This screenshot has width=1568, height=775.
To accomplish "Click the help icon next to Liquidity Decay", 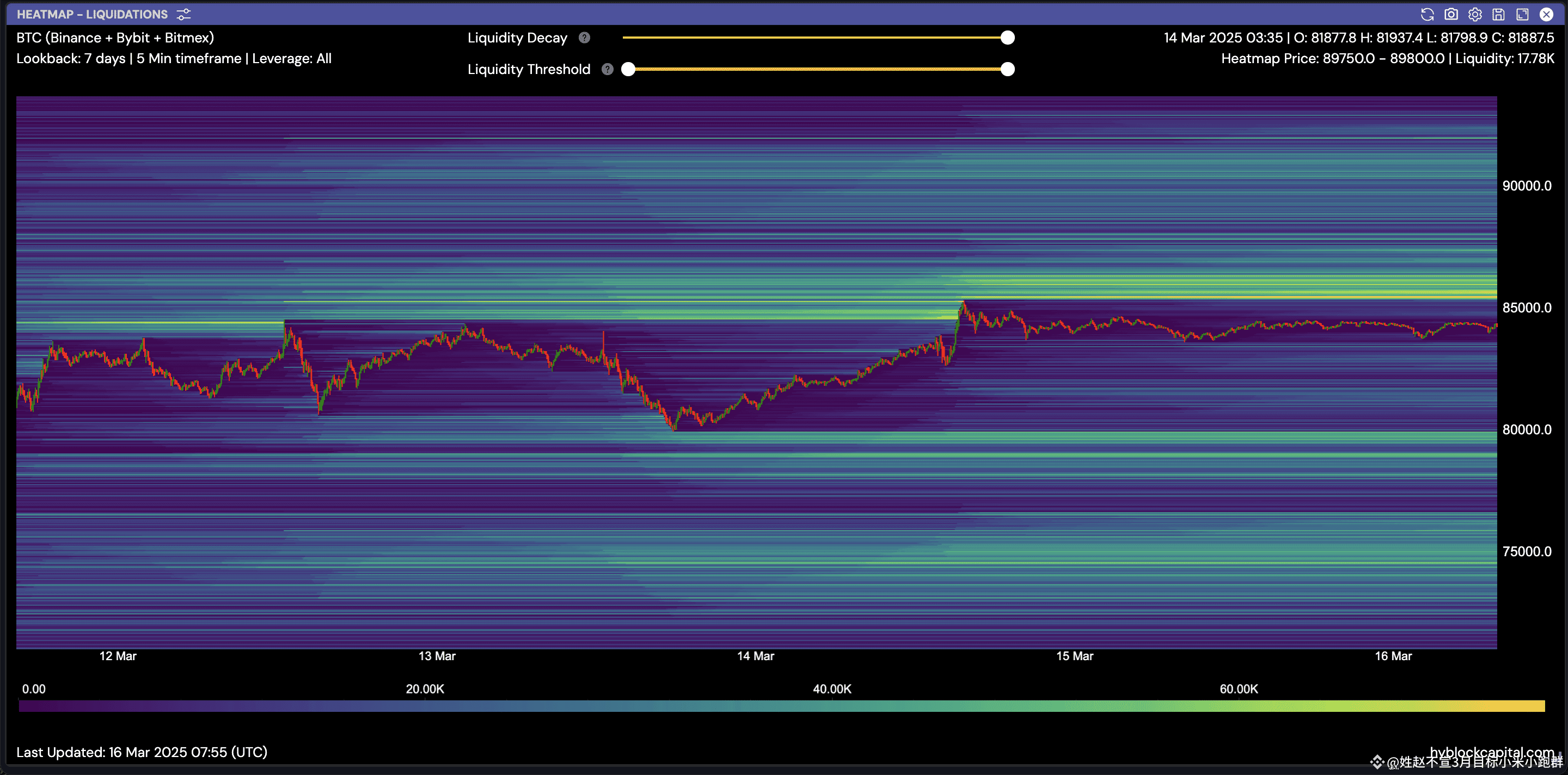I will click(584, 38).
